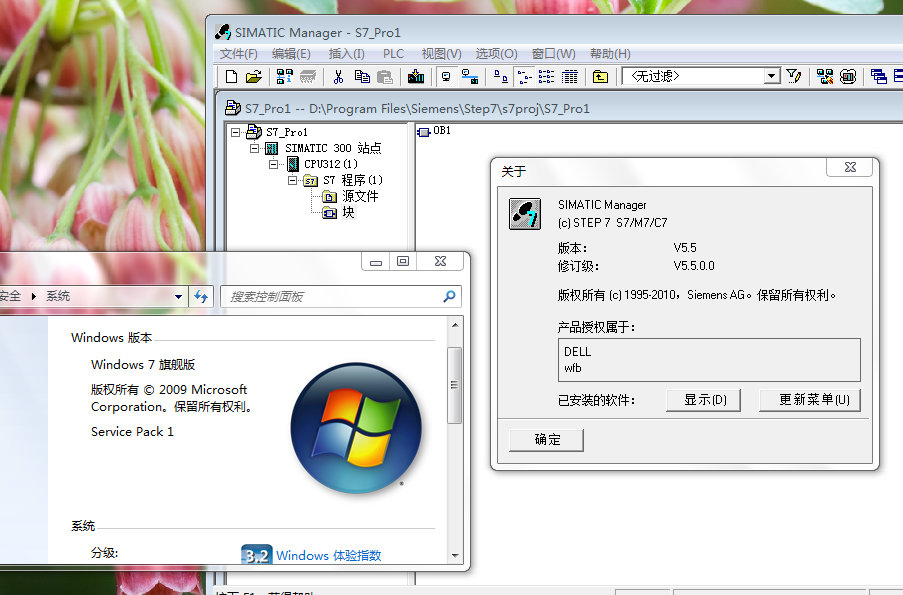This screenshot has height=595, width=903.
Task: Click the Open Project folder icon
Action: 254,76
